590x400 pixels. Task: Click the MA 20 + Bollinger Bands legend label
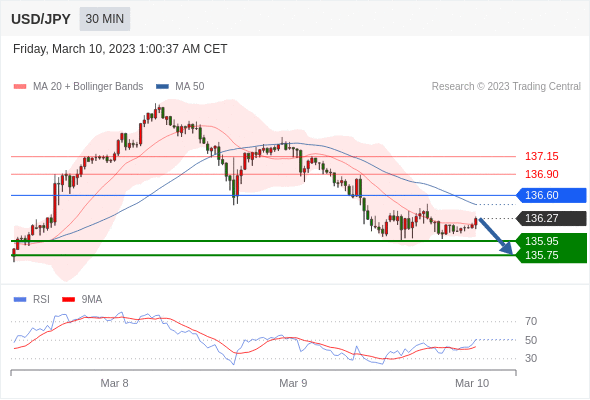pyautogui.click(x=88, y=87)
